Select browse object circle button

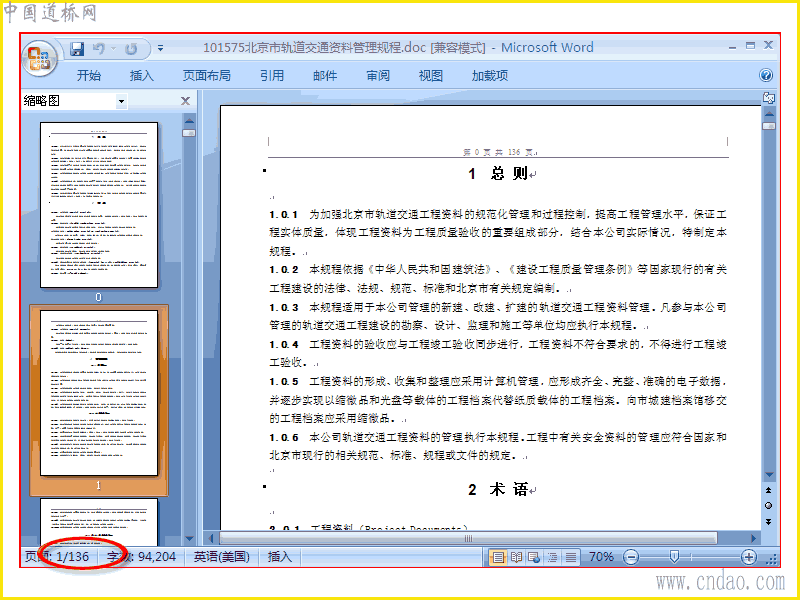pyautogui.click(x=768, y=506)
